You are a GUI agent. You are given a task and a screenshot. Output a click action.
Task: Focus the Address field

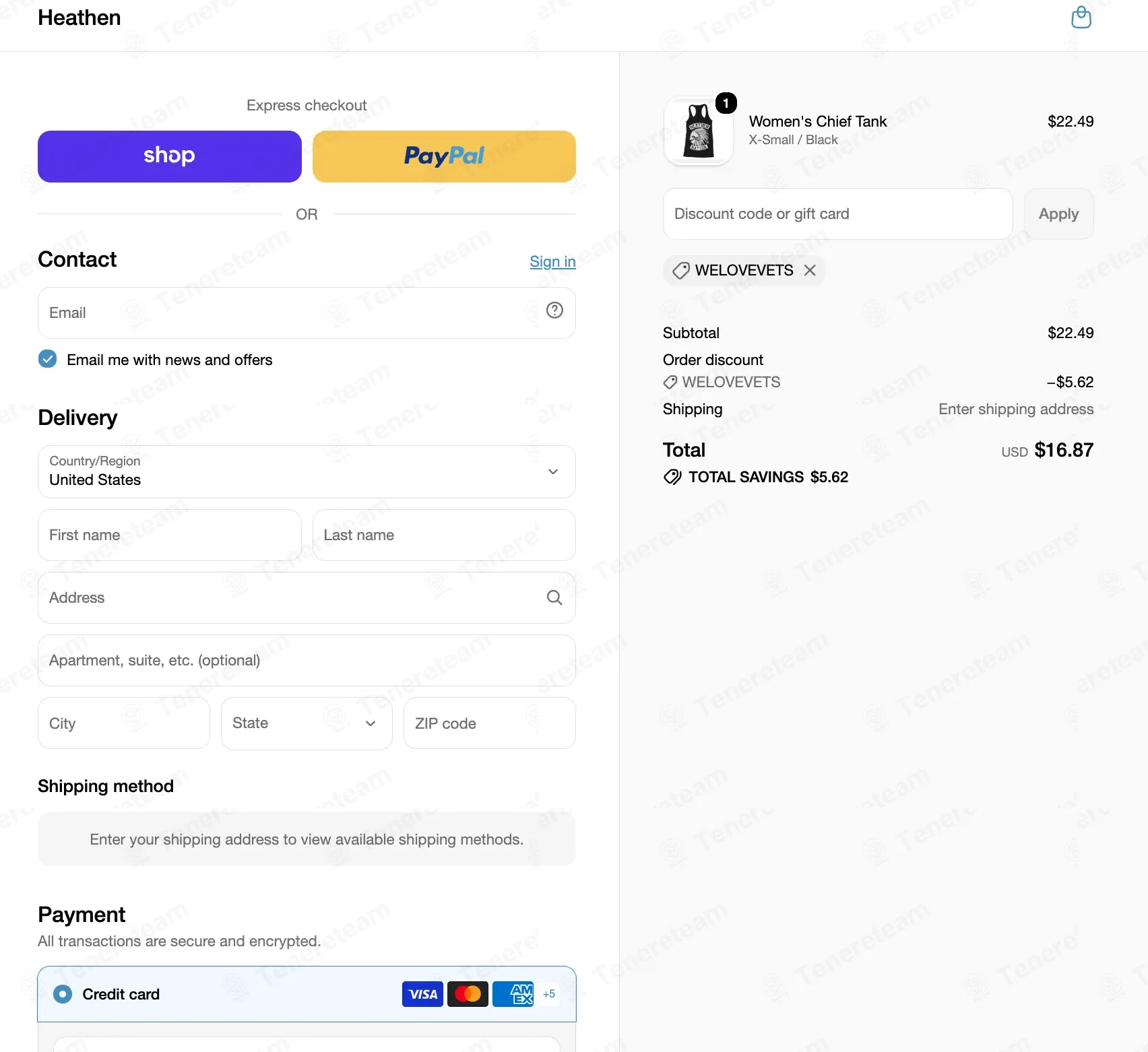(307, 597)
